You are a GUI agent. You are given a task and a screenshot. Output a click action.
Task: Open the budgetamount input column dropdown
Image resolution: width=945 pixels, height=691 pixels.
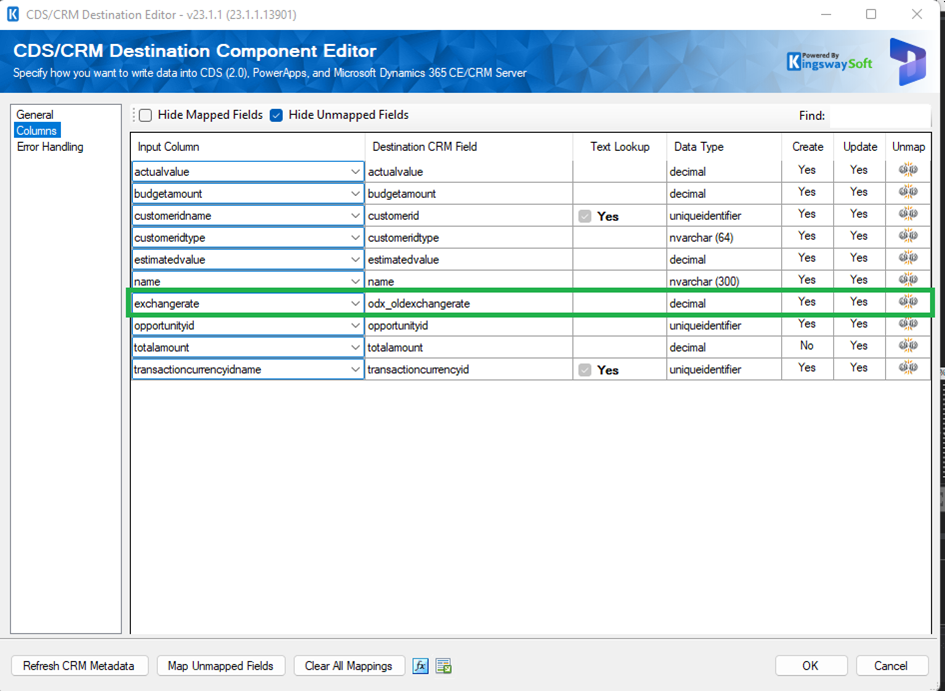tap(355, 193)
